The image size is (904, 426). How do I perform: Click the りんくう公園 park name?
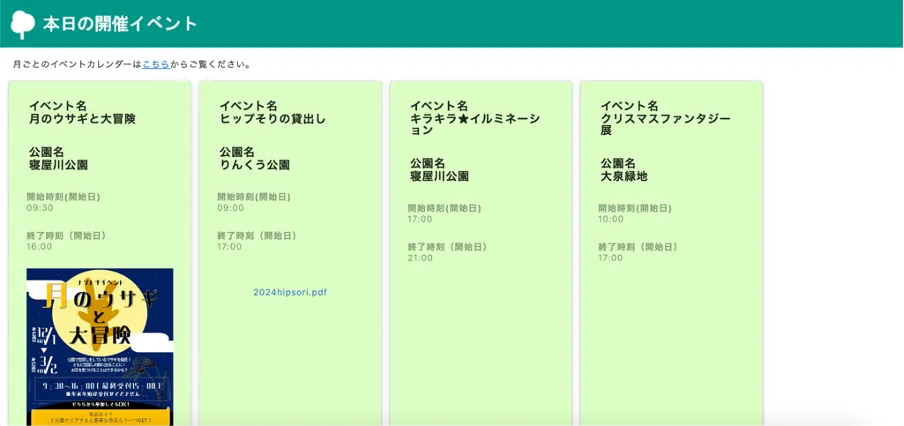coord(255,165)
